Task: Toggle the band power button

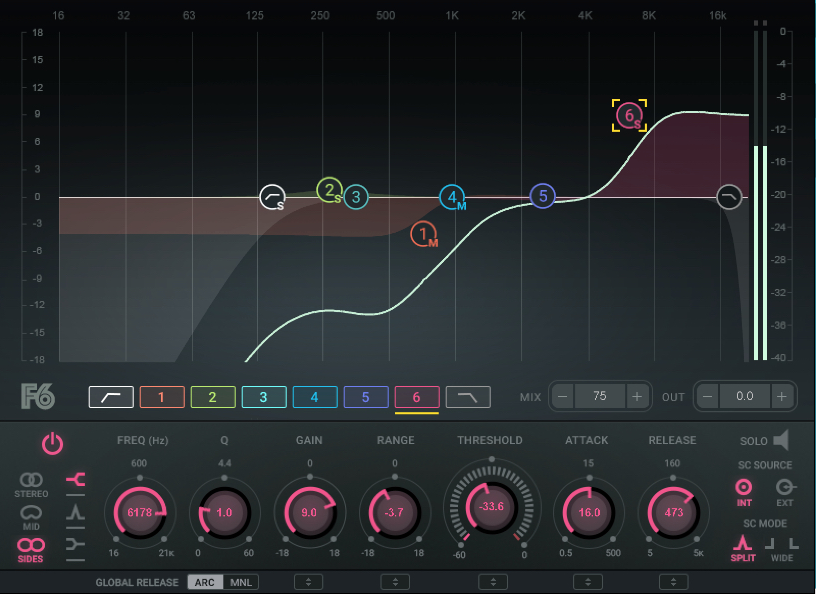Action: [x=52, y=443]
